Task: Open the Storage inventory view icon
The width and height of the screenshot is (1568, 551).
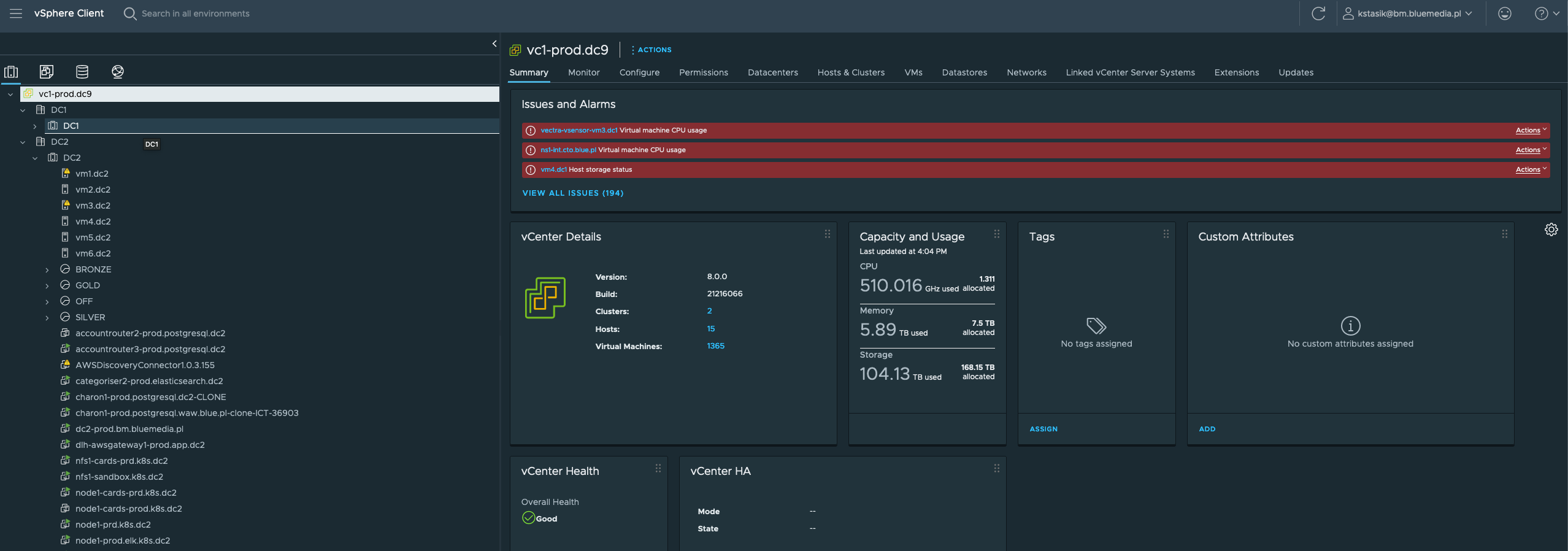Action: (x=82, y=72)
